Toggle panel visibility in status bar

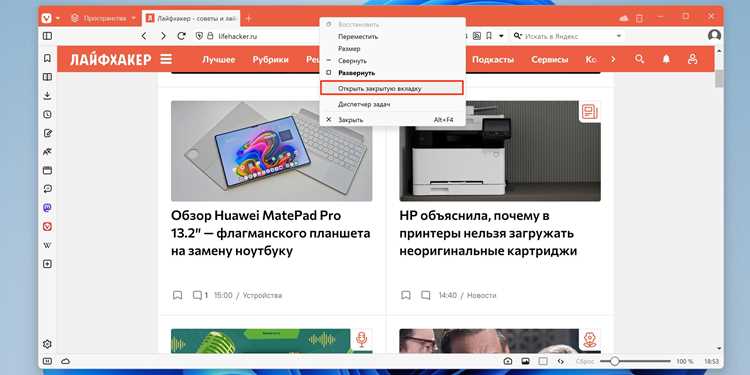click(x=47, y=361)
